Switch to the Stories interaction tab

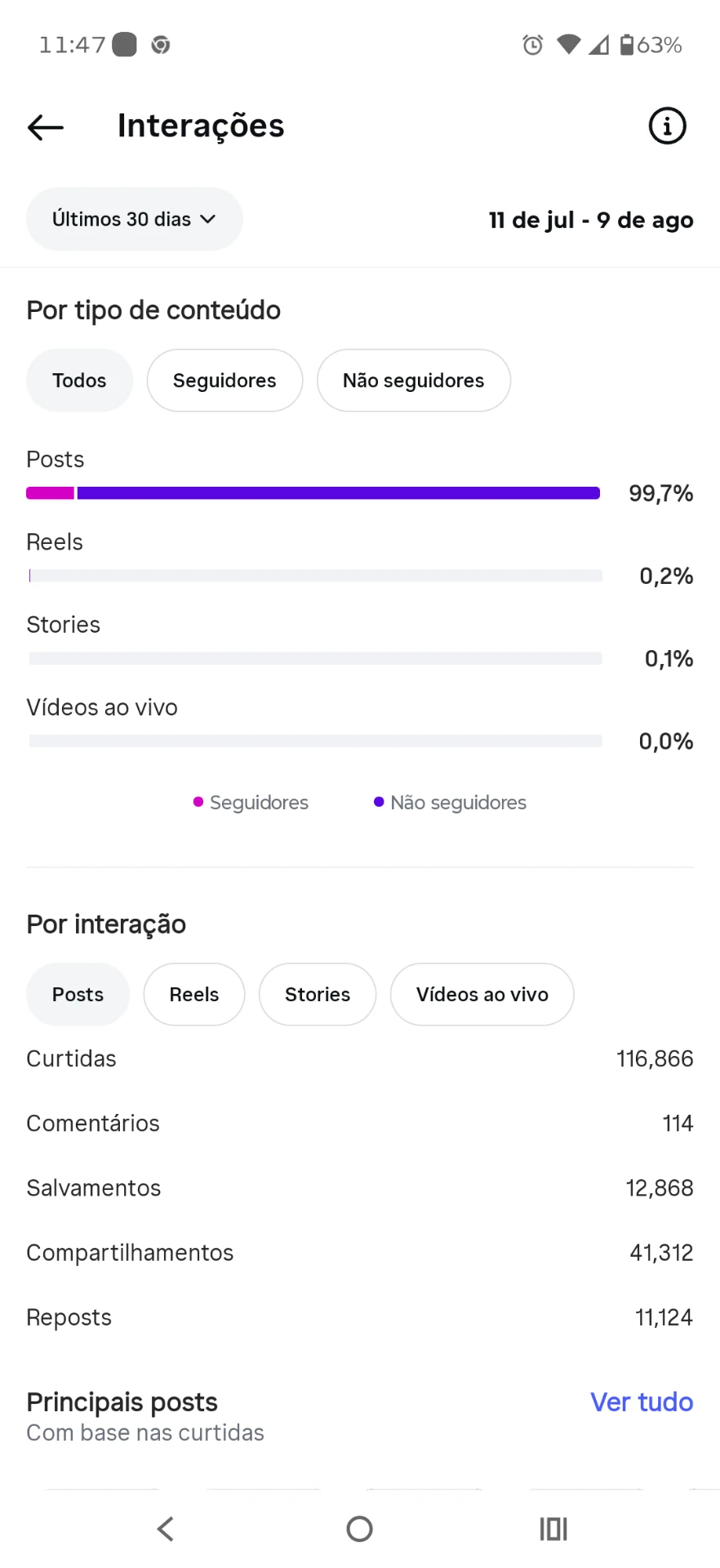point(318,994)
